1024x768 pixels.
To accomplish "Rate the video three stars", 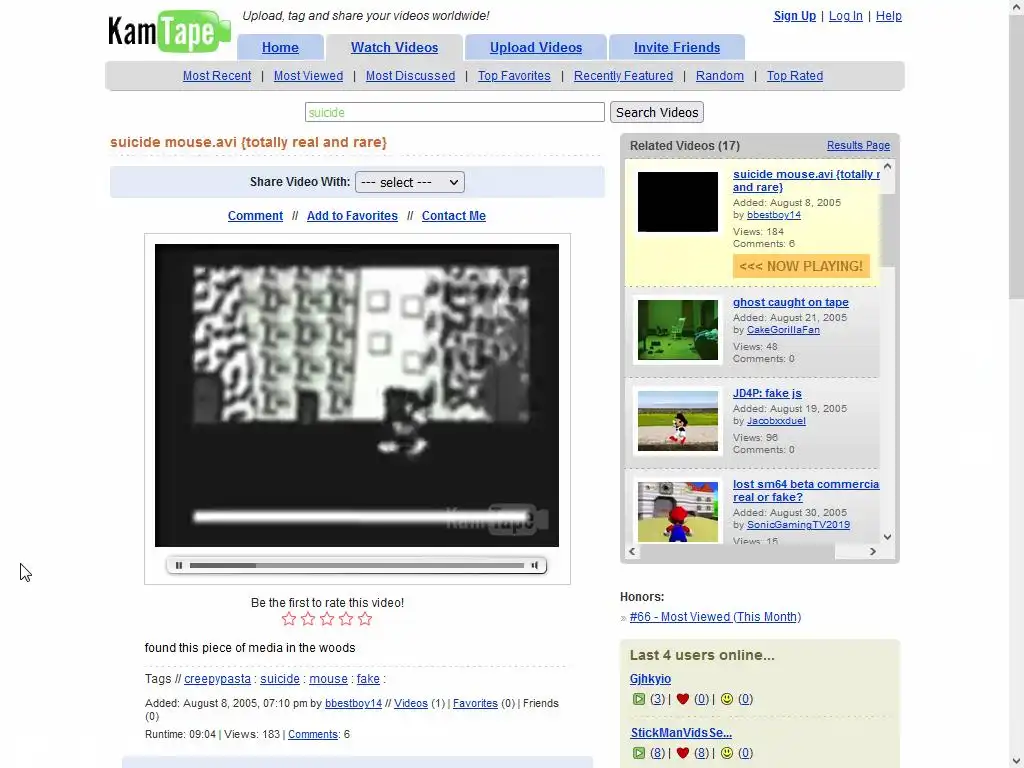I will [327, 619].
